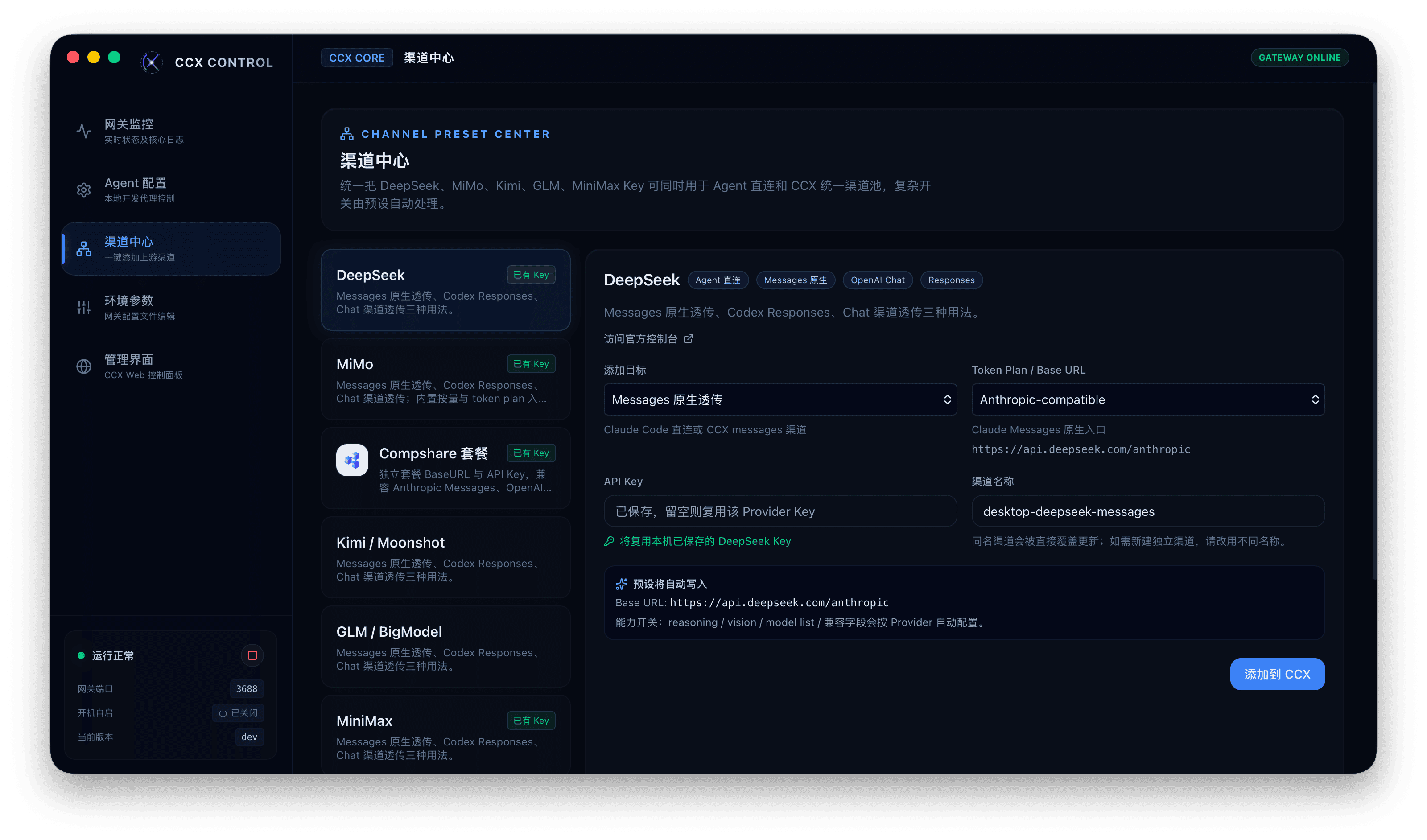Click the 已有 Key badge on Compshare card

(x=531, y=453)
